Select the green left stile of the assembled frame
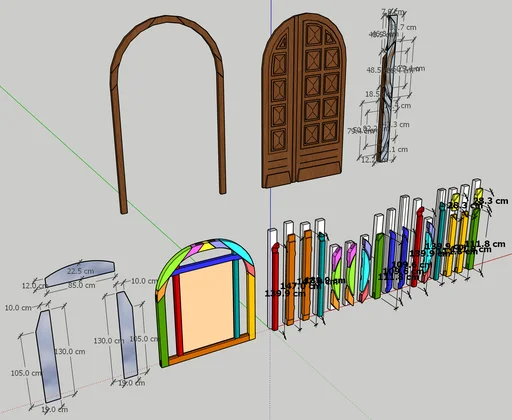Viewport: 512px width, 420px height. click(x=163, y=333)
